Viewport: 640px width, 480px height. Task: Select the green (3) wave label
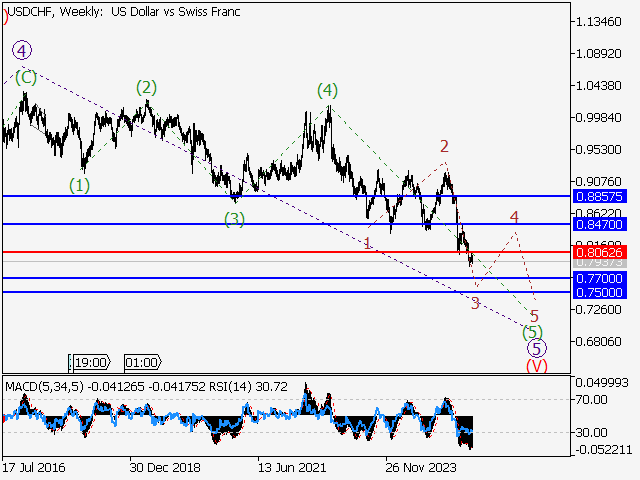(234, 219)
